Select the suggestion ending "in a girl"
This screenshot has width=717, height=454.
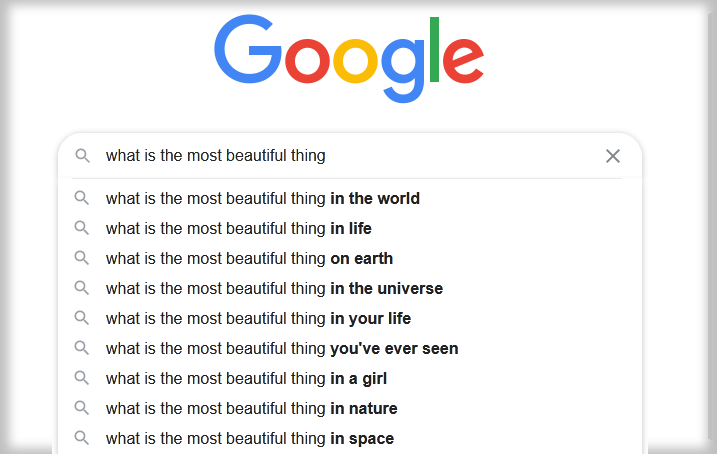pyautogui.click(x=350, y=379)
